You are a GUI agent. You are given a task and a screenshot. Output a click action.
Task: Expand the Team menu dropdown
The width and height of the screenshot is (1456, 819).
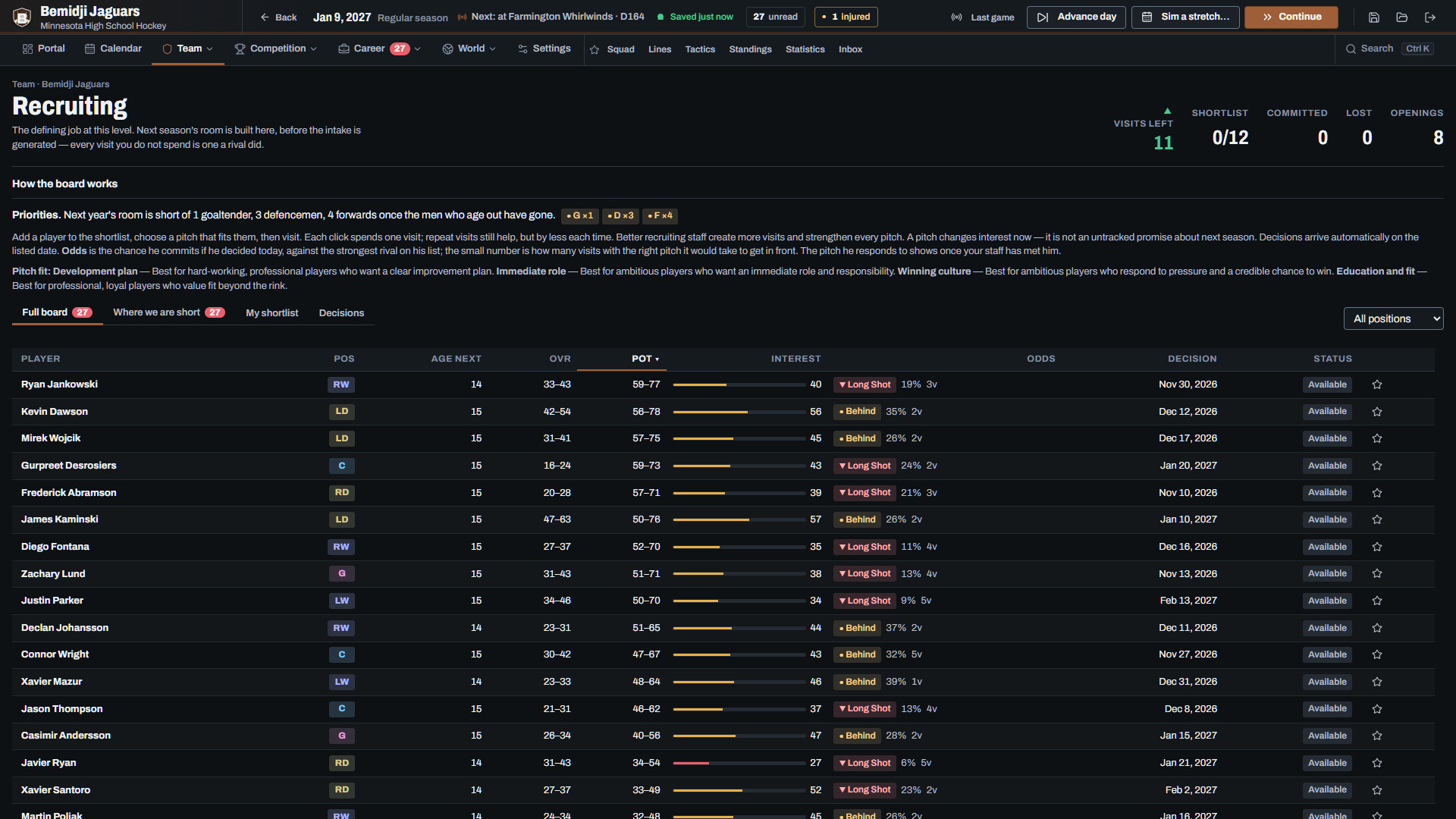click(188, 49)
